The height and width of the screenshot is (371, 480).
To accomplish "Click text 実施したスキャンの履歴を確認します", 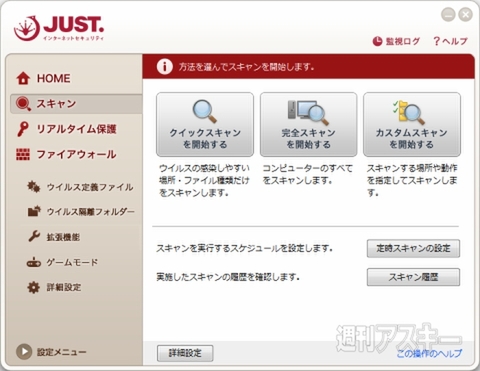I will [x=228, y=277].
